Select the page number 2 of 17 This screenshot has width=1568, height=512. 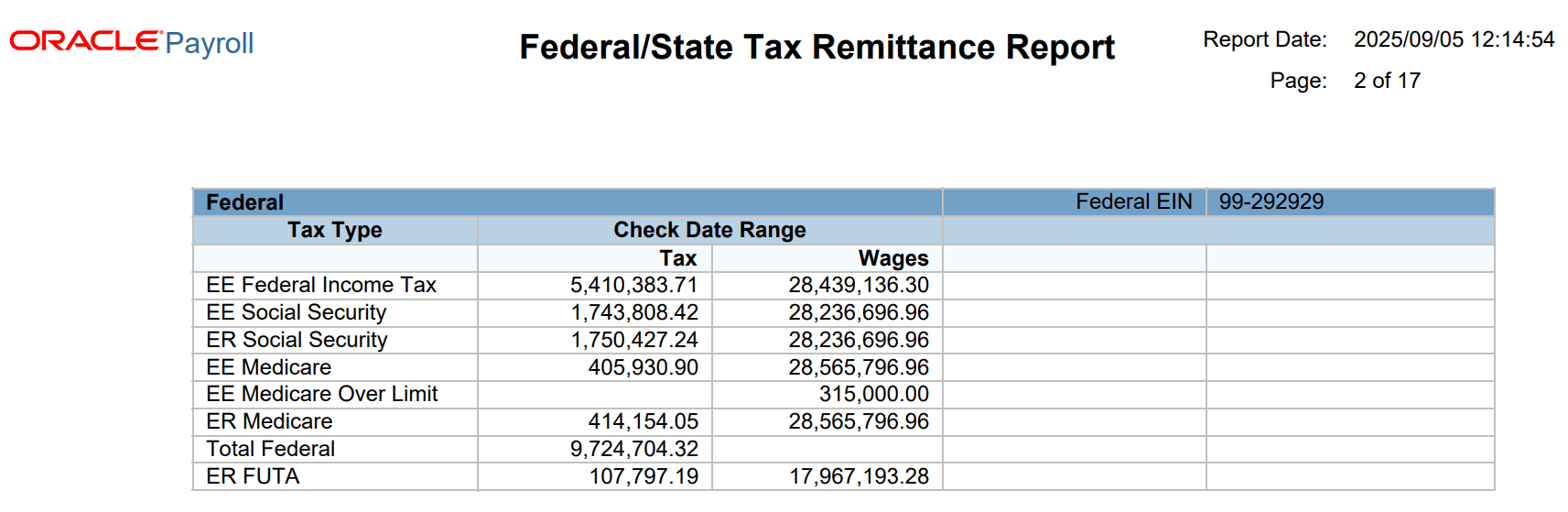click(1387, 81)
